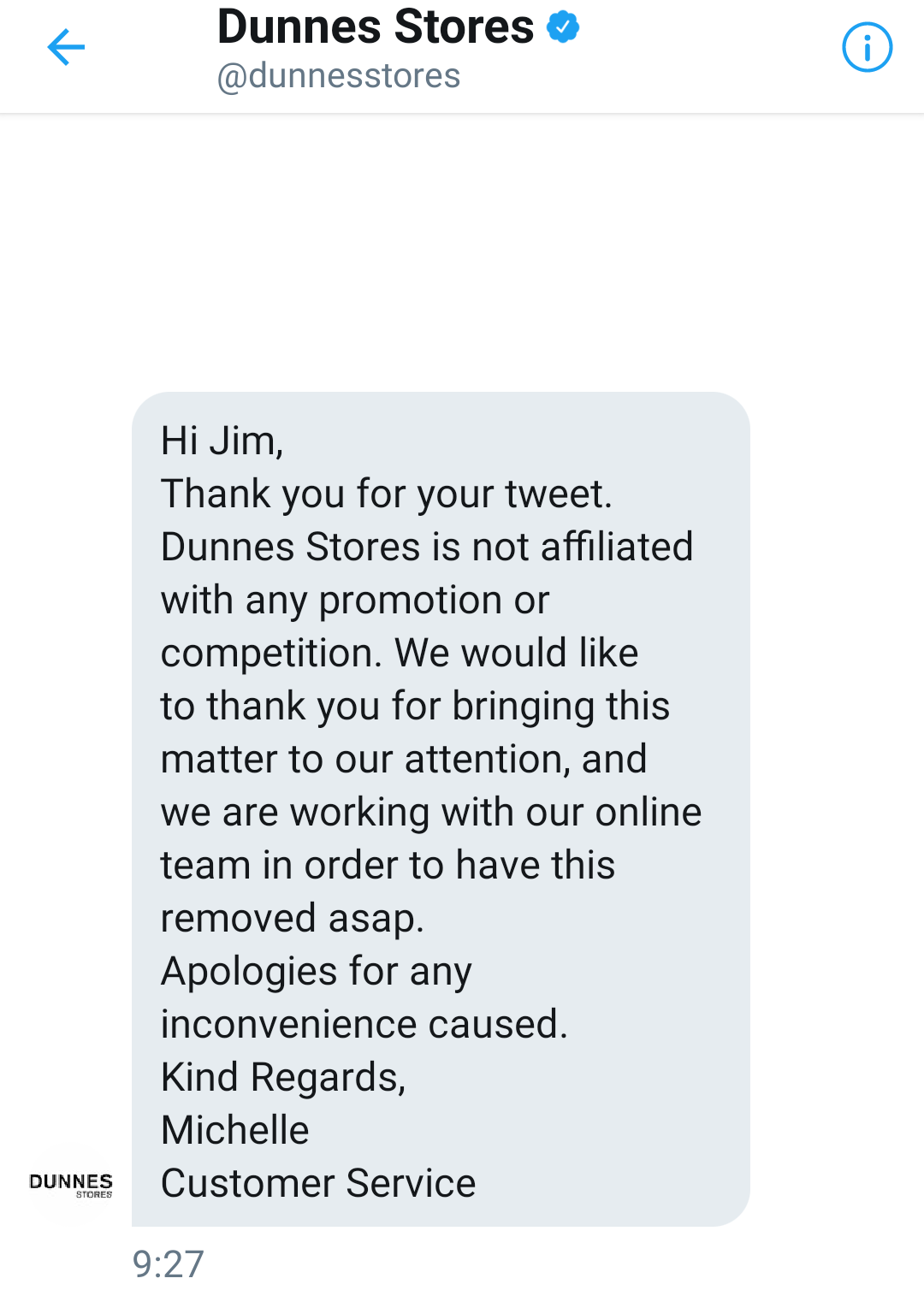Open conversation info via the circled i icon
Image resolution: width=924 pixels, height=1302 pixels.
click(867, 47)
